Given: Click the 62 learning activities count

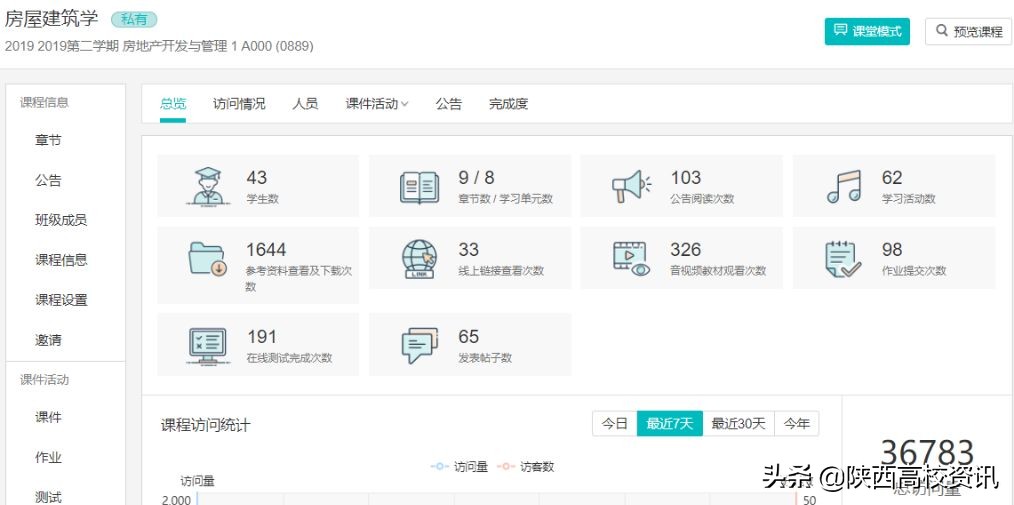Looking at the screenshot, I should pyautogui.click(x=892, y=178).
